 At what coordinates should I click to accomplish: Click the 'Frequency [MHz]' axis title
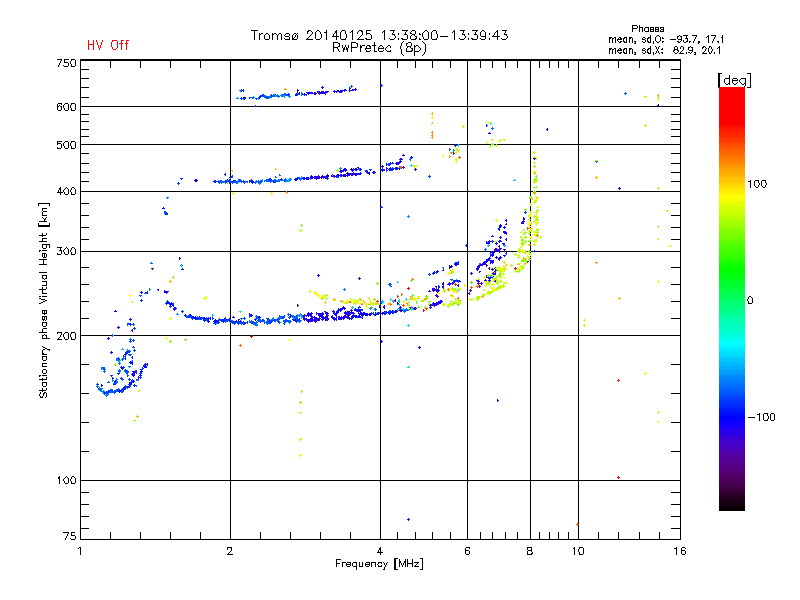click(x=379, y=564)
